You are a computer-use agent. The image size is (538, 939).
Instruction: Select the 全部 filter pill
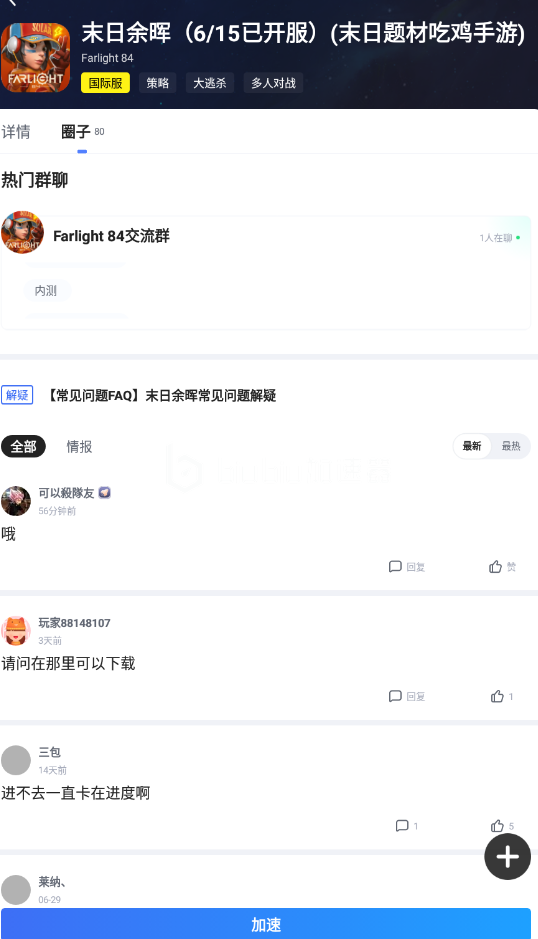click(x=23, y=446)
